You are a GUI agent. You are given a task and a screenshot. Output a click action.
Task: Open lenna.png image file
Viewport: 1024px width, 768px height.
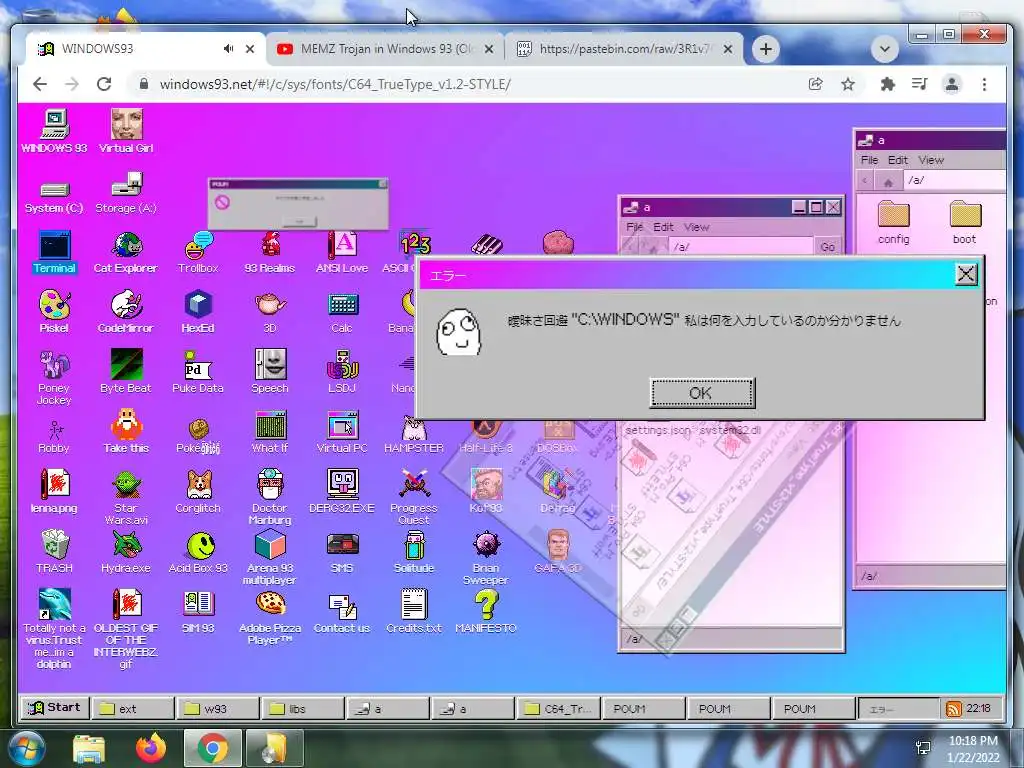pos(54,491)
